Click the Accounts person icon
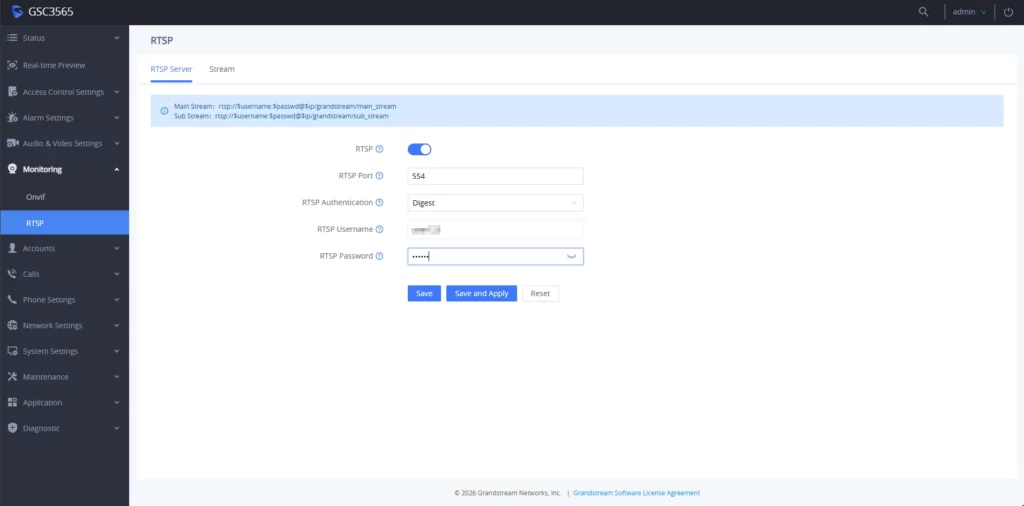Viewport: 1024px width, 506px height. 12,248
